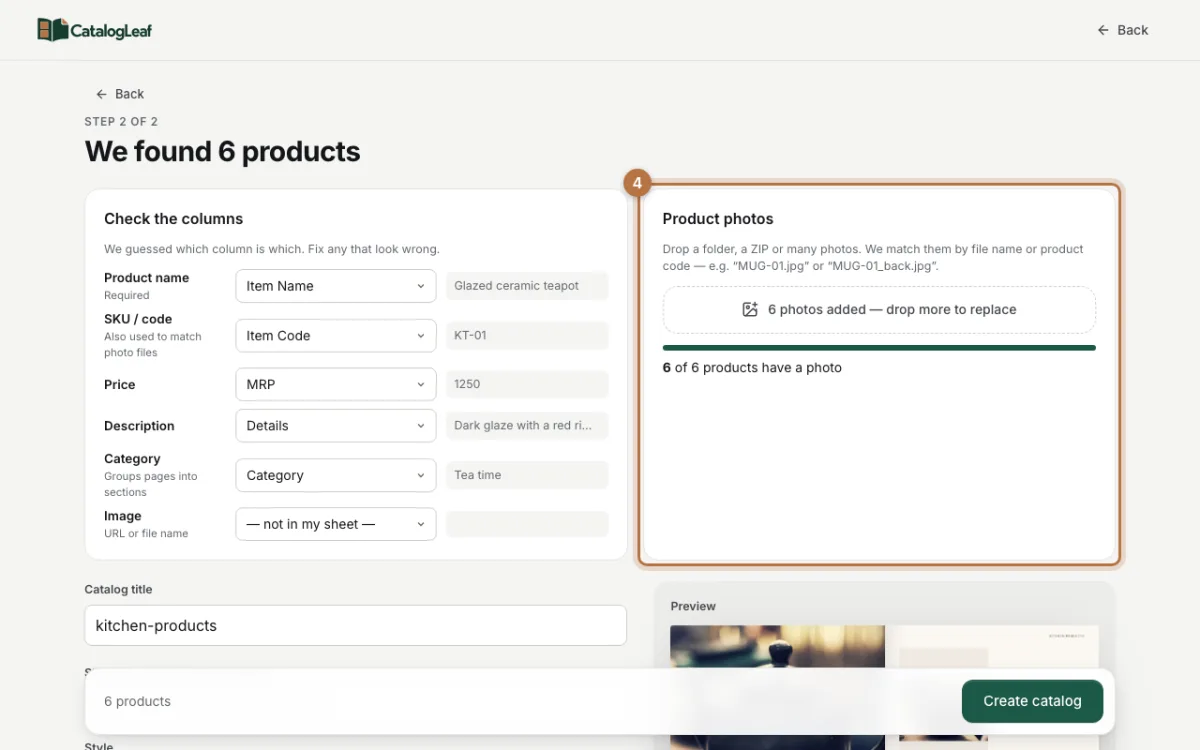1200x750 pixels.
Task: Click the Glazed ceramic teapot sample field
Action: click(x=527, y=286)
